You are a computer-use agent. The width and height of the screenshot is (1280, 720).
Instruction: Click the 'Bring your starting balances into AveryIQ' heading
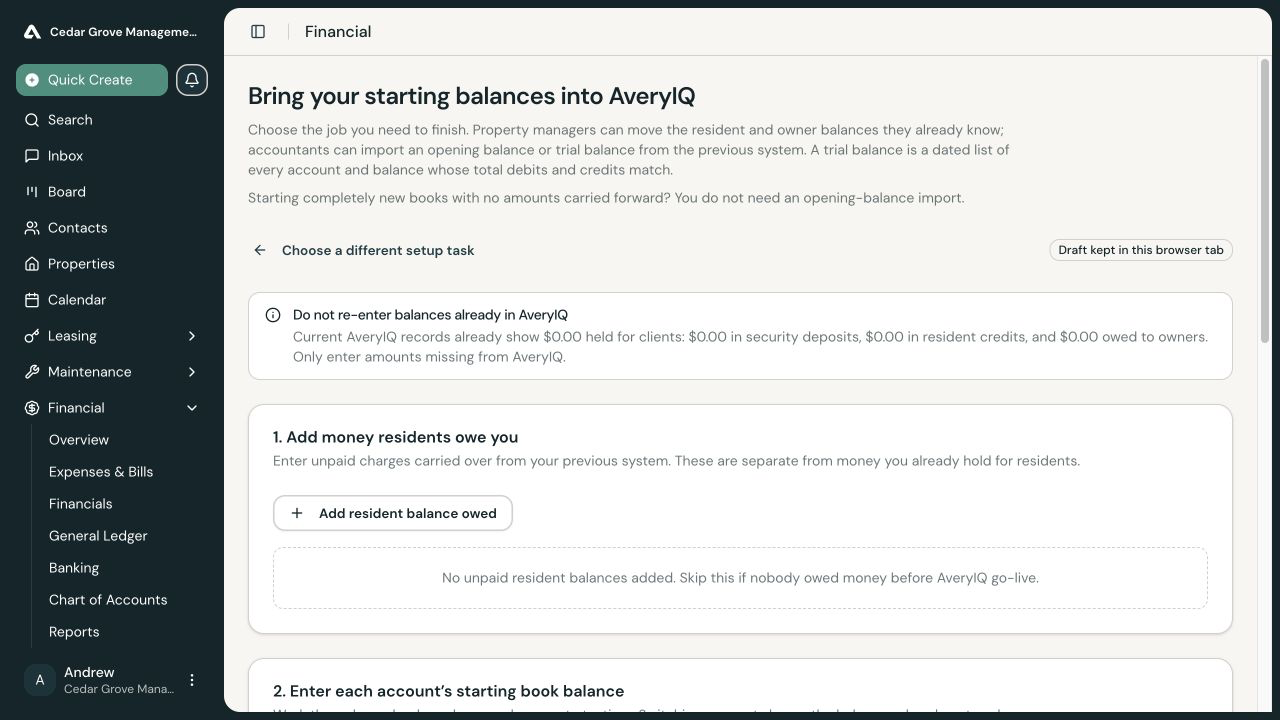point(472,96)
